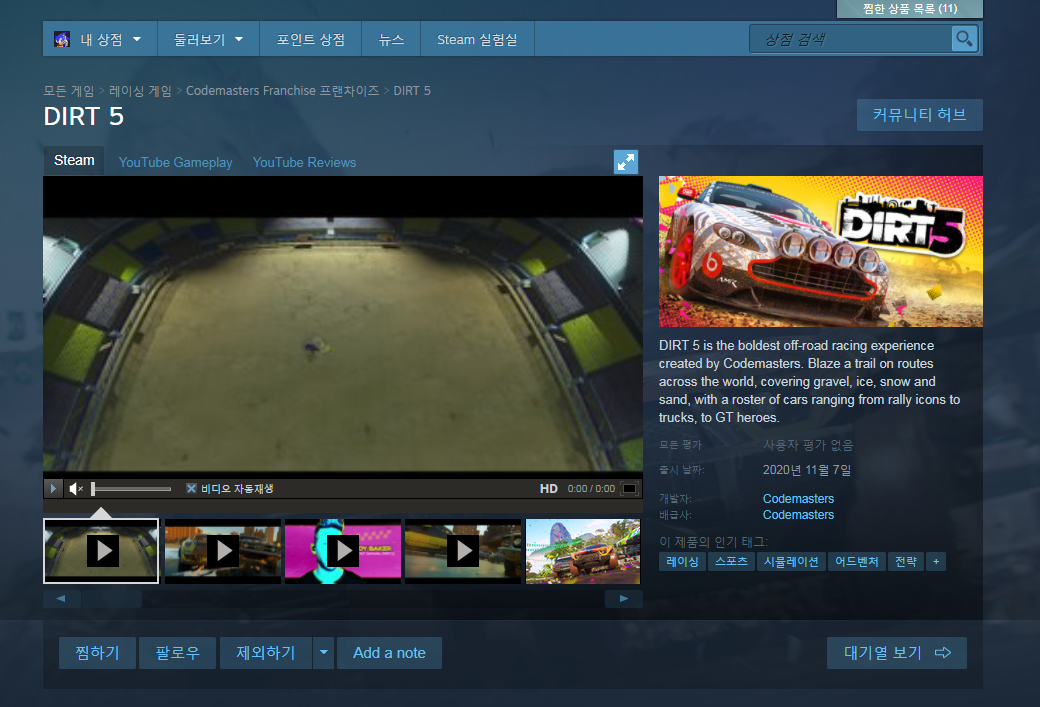Viewport: 1040px width, 707px height.
Task: Open 뉴스 menu item
Action: pos(391,39)
